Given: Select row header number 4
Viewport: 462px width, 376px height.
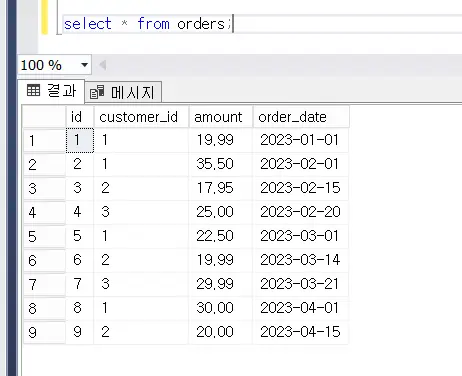Looking at the screenshot, I should click(44, 213).
